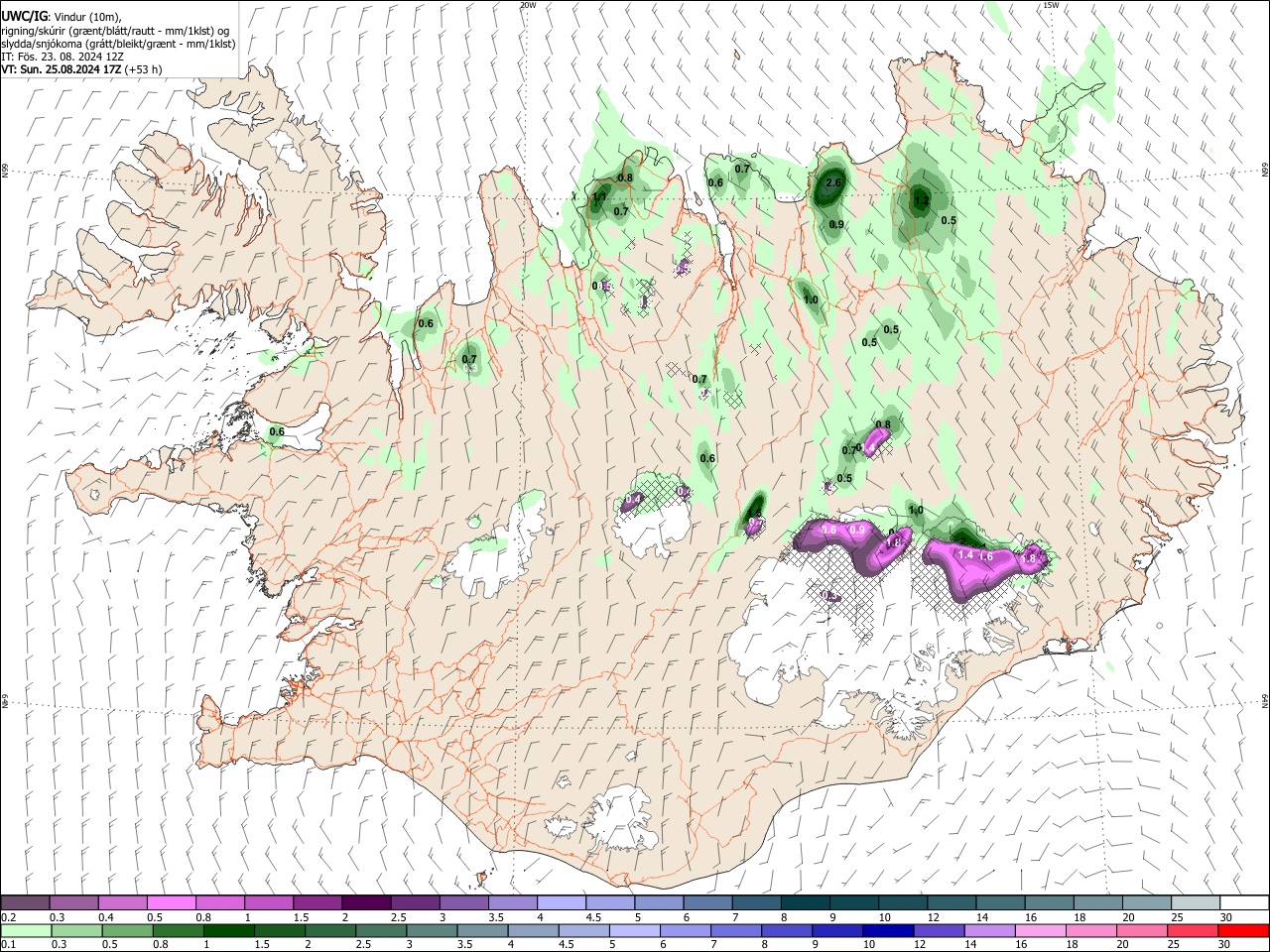The height and width of the screenshot is (952, 1270).
Task: Choose the light pink 16 rain swatch
Action: tap(1041, 931)
